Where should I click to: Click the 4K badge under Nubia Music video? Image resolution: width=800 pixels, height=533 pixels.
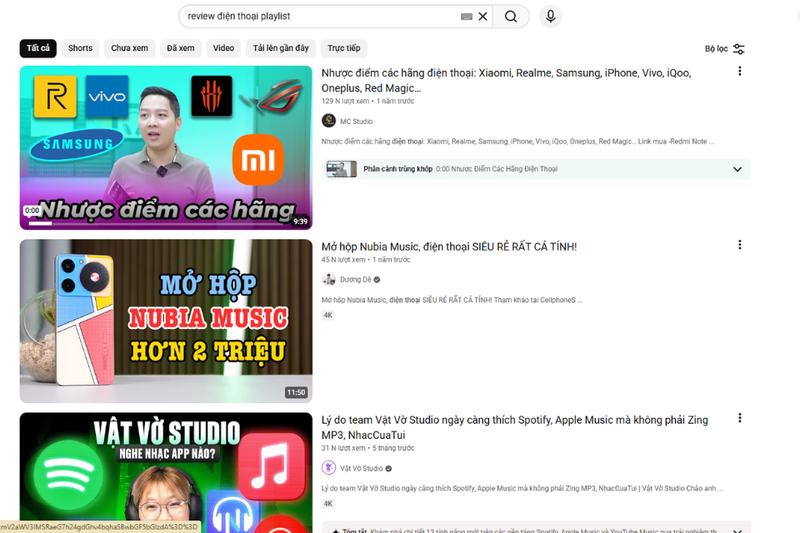click(x=328, y=315)
